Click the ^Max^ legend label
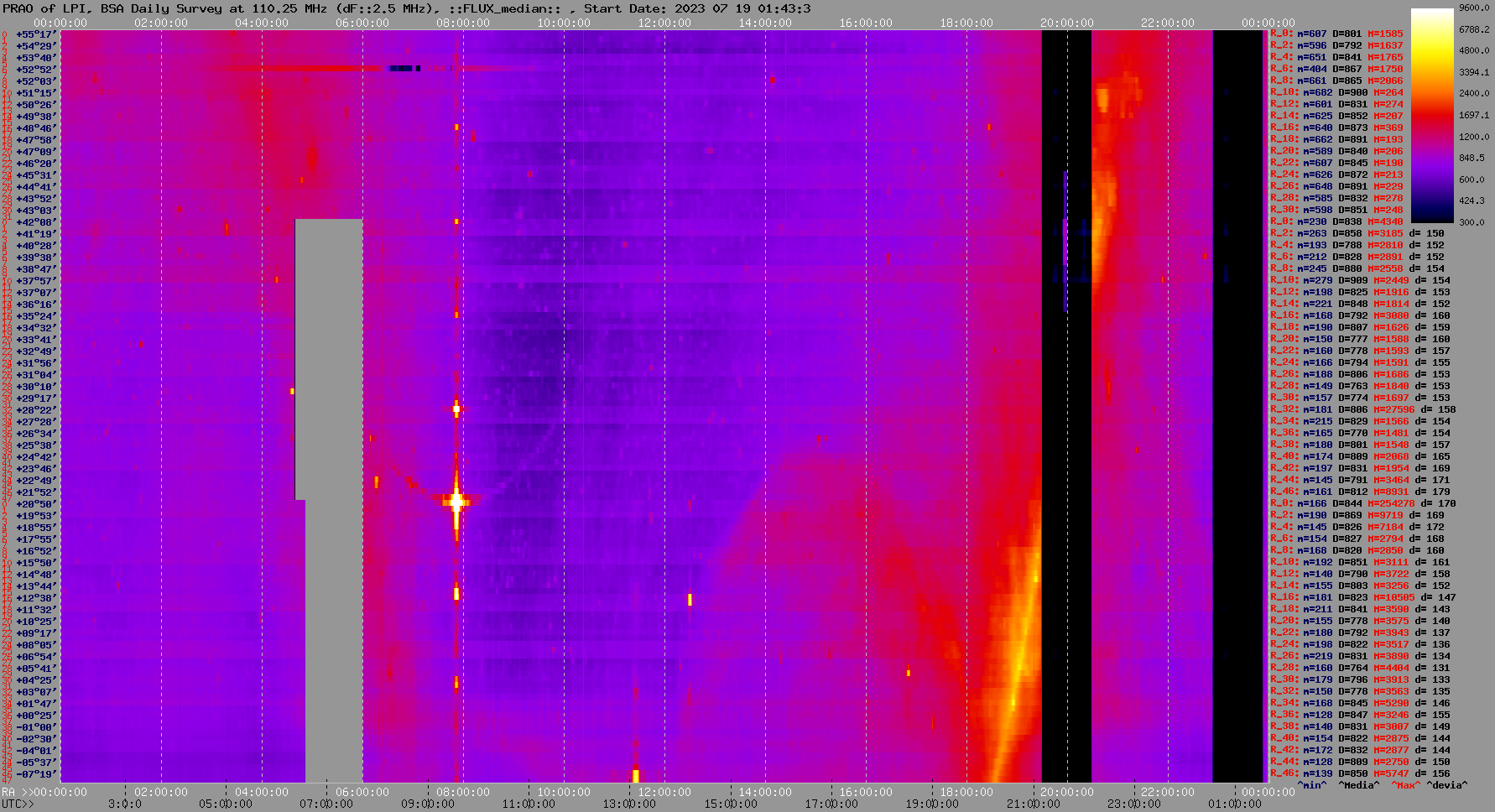 tap(1407, 785)
